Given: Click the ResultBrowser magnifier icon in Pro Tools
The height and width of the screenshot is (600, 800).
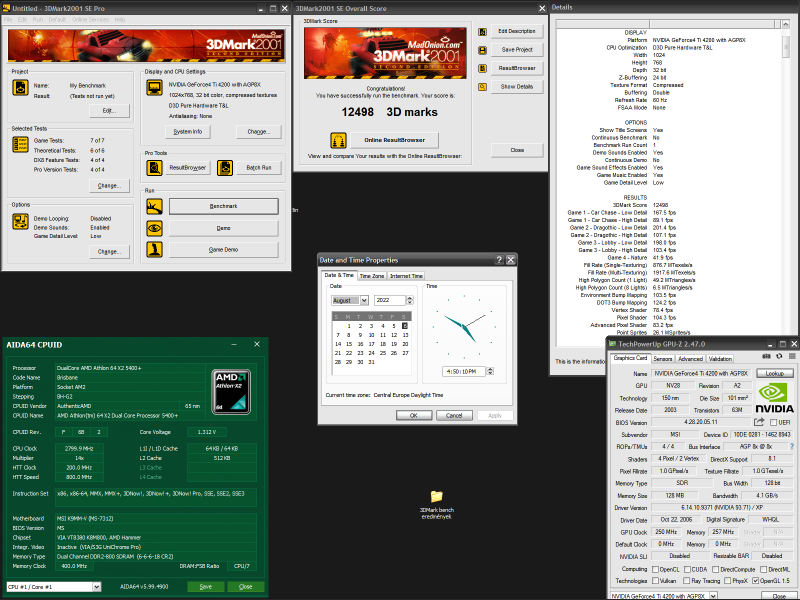Looking at the screenshot, I should click(155, 167).
